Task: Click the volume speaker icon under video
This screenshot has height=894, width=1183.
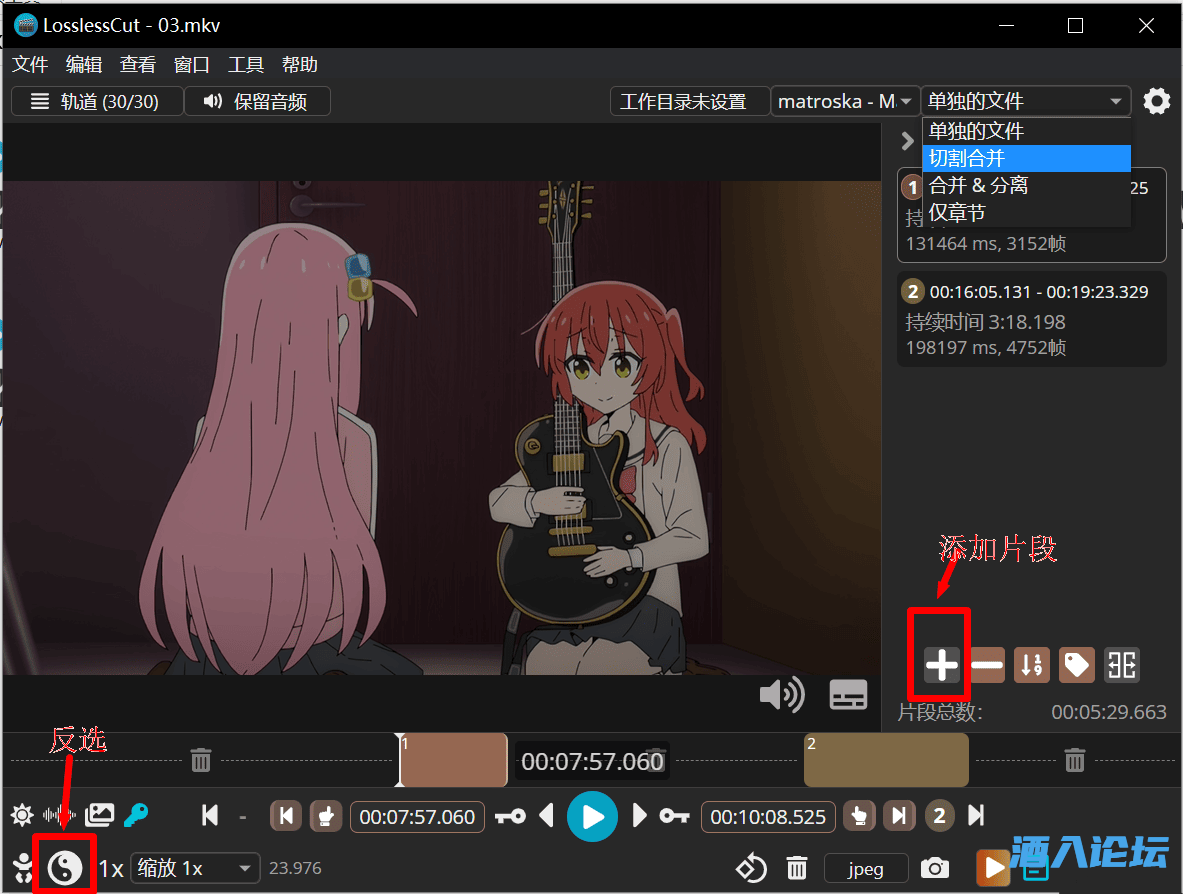Action: 781,695
